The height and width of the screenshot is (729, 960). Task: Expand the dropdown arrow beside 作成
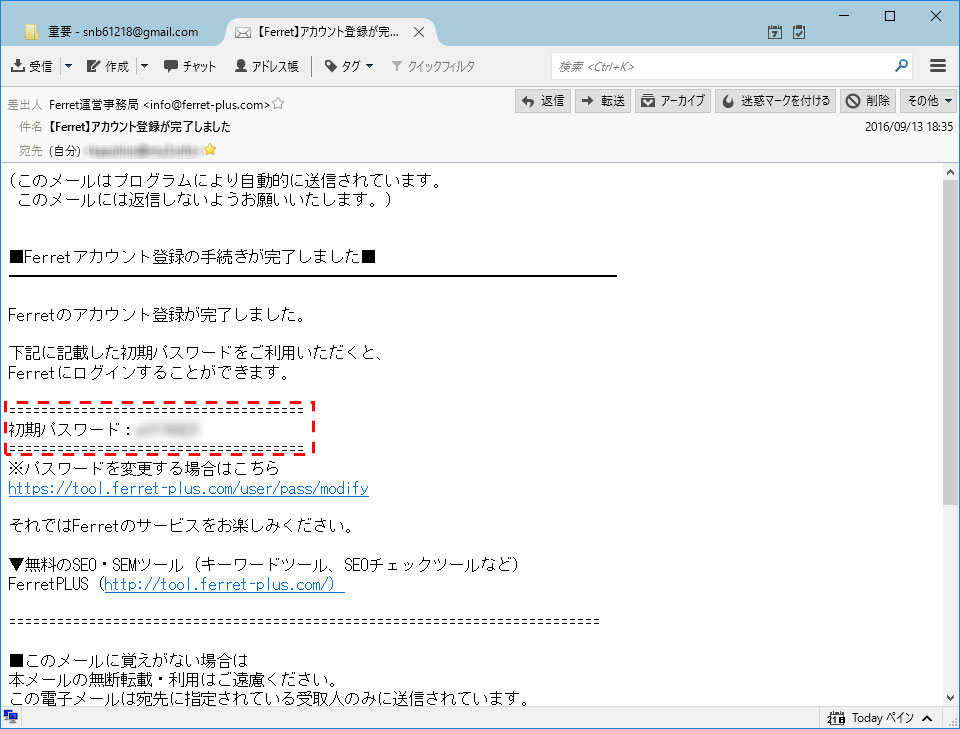(144, 66)
